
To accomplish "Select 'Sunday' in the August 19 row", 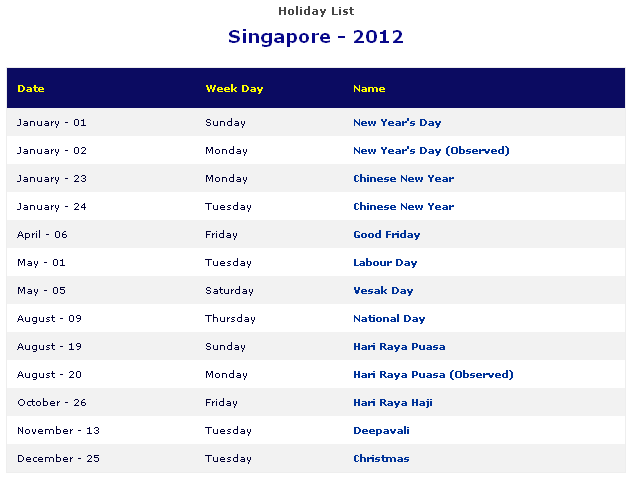I will point(225,347).
